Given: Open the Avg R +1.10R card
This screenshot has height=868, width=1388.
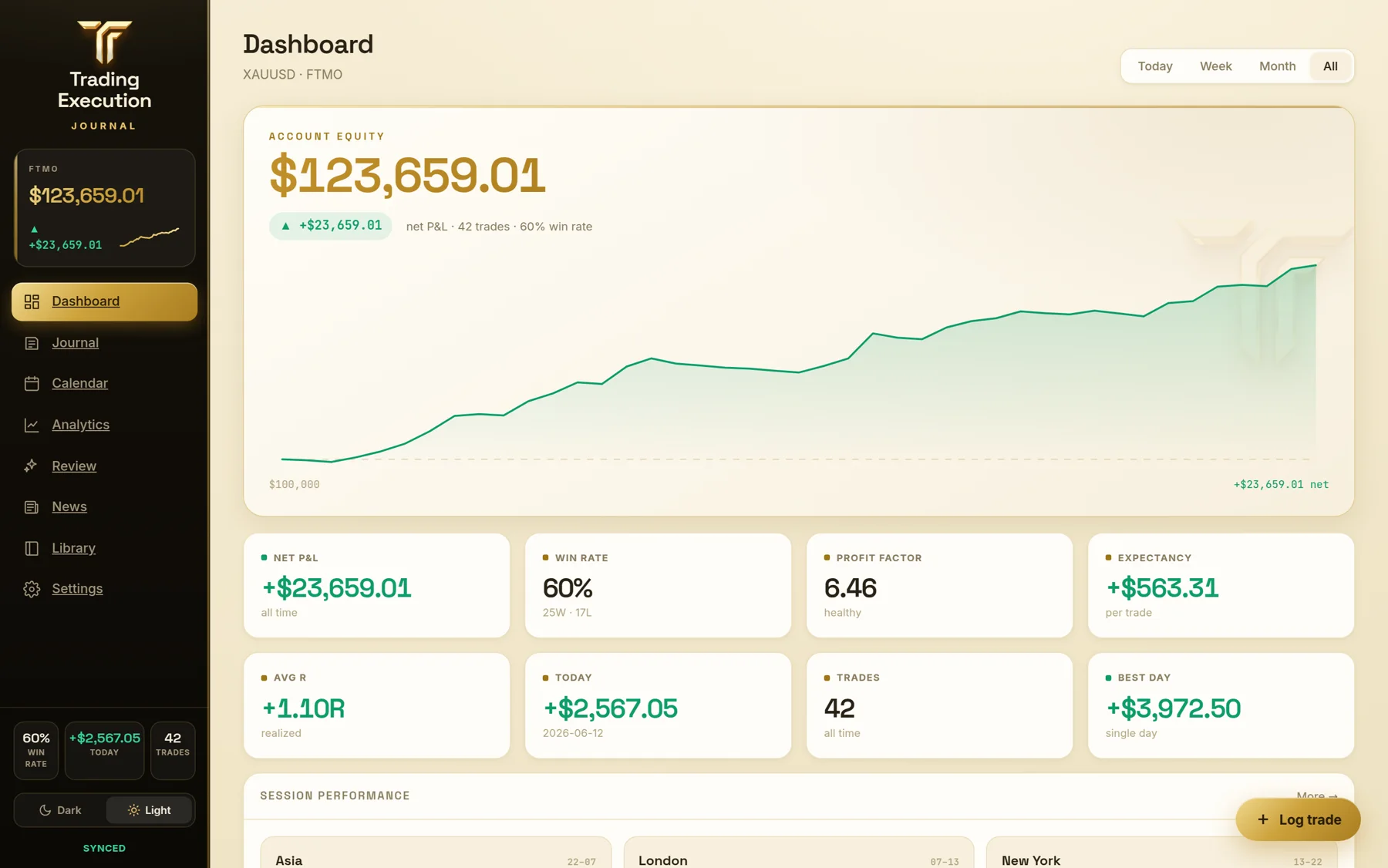Looking at the screenshot, I should click(x=376, y=705).
